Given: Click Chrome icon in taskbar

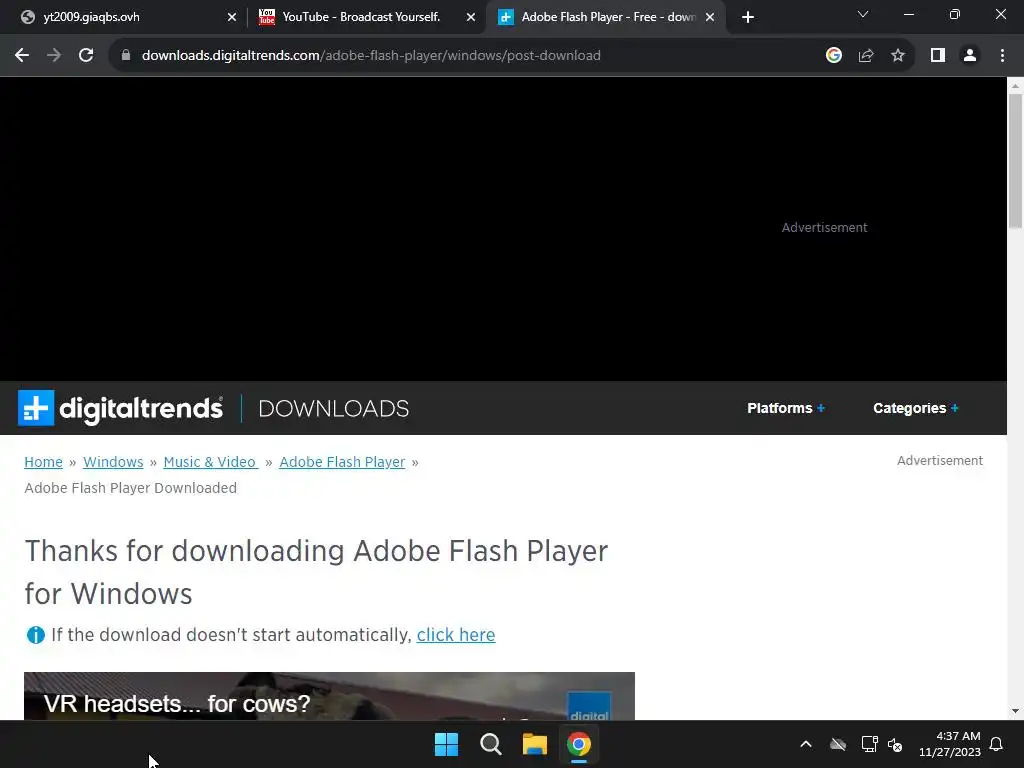Looking at the screenshot, I should 579,744.
